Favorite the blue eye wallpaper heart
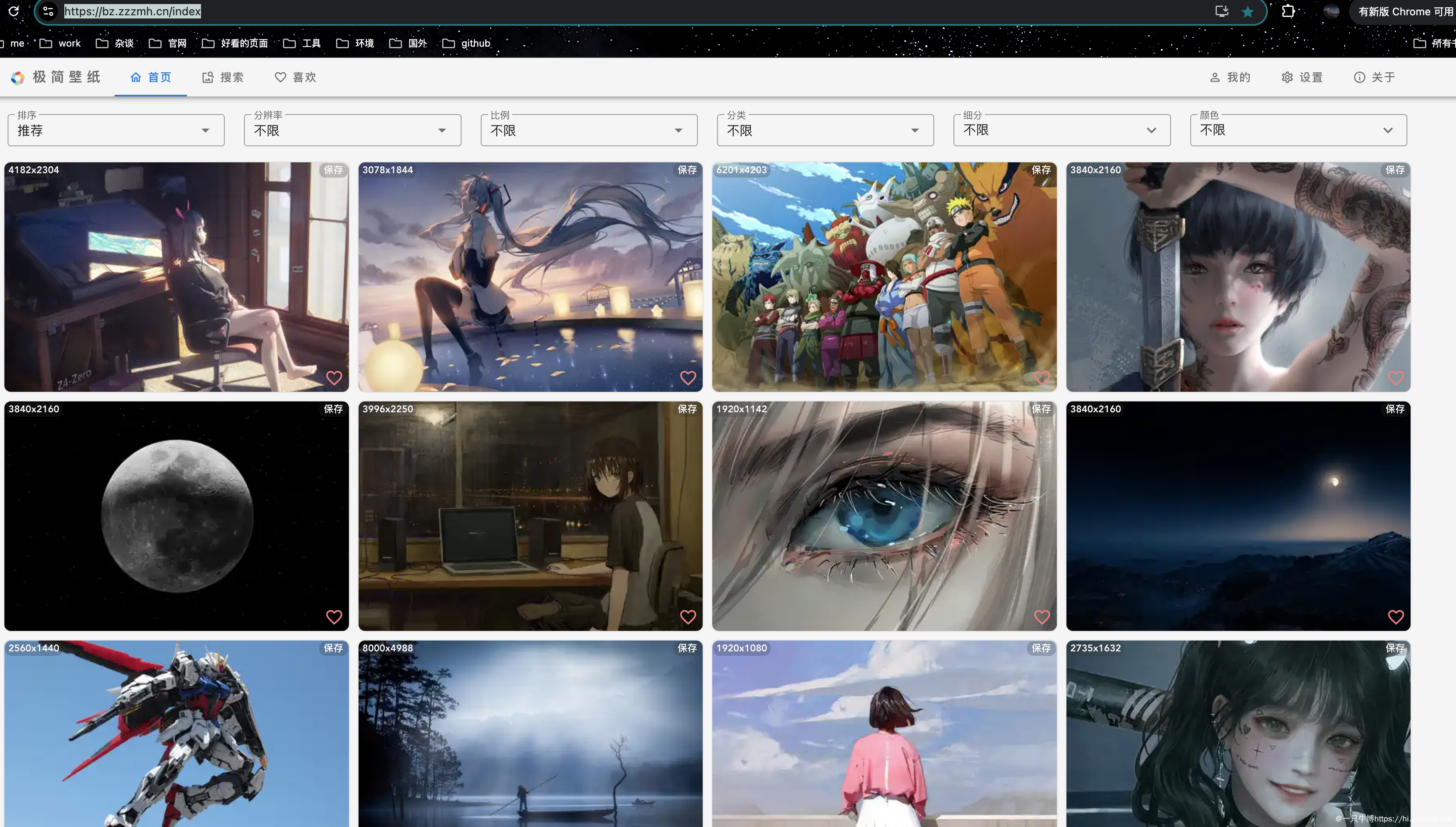This screenshot has height=827, width=1456. [x=1042, y=617]
